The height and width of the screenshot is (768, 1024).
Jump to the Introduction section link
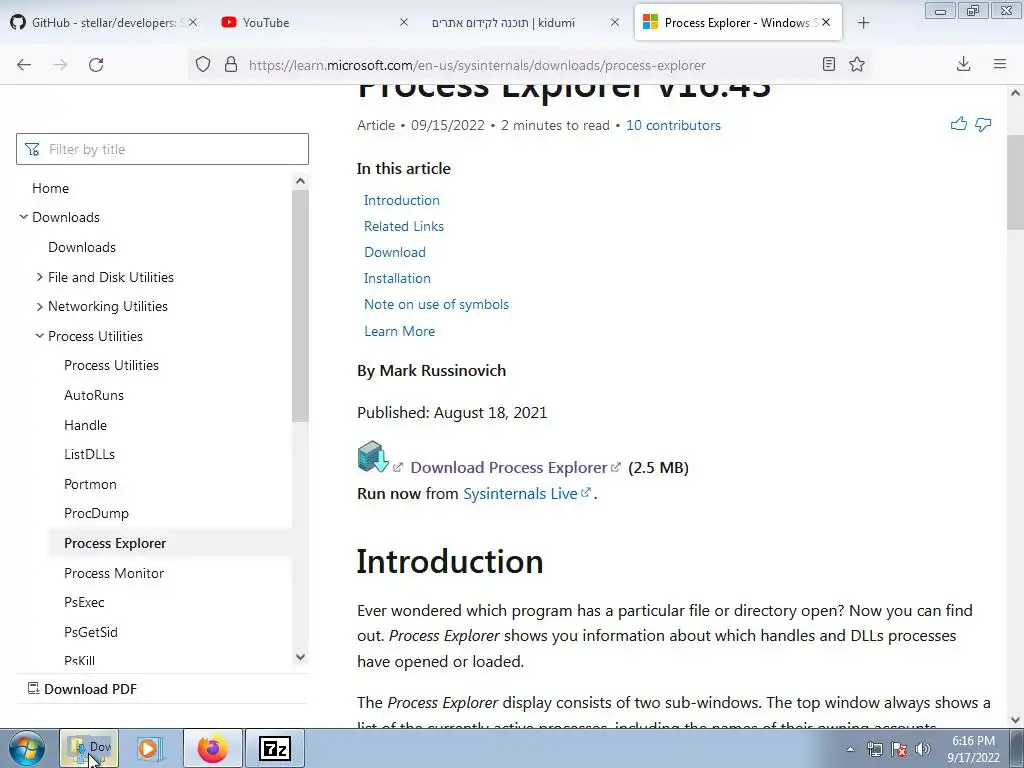pyautogui.click(x=402, y=200)
